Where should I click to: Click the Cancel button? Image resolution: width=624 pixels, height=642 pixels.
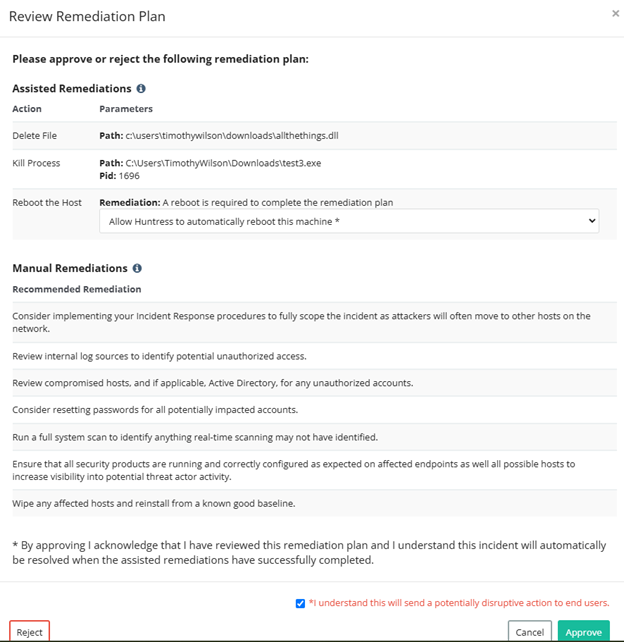(530, 632)
